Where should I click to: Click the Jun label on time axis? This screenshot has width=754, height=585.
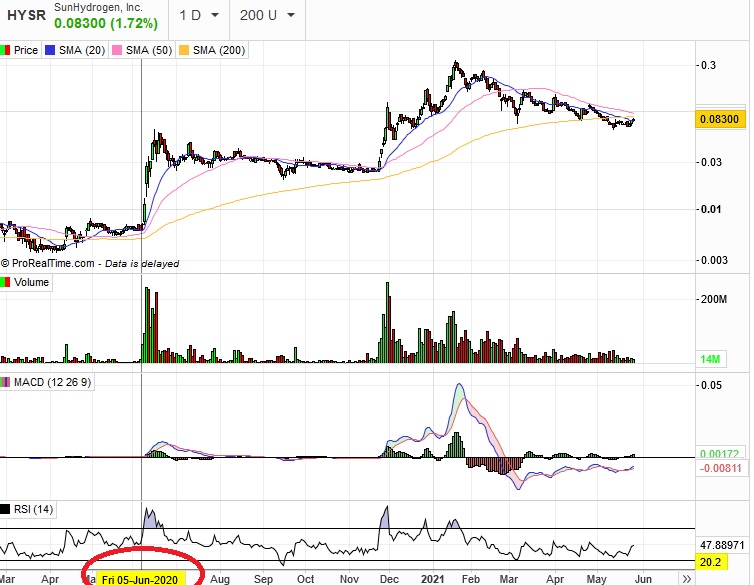pos(642,579)
